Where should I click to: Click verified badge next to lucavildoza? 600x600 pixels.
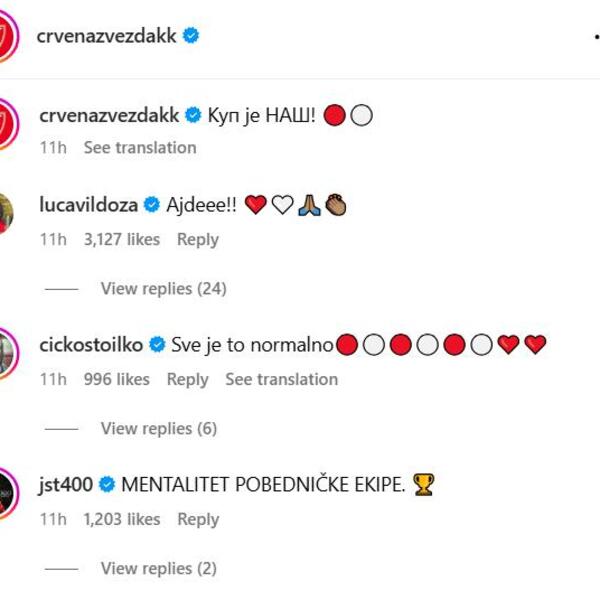tap(152, 206)
